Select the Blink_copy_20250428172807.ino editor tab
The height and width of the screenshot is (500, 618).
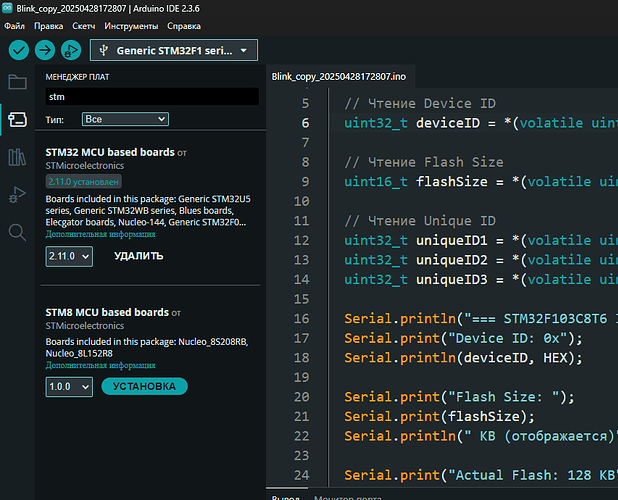339,77
